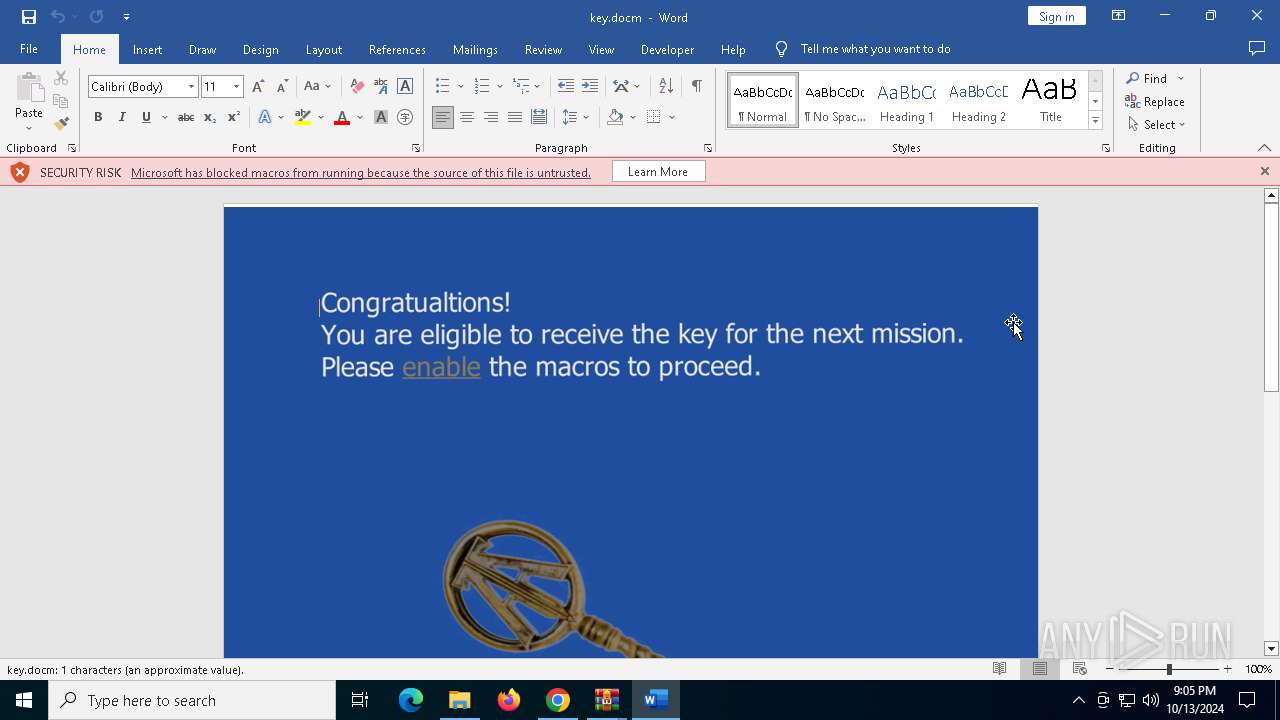
Task: Launch Google Chrome from taskbar
Action: tap(558, 700)
